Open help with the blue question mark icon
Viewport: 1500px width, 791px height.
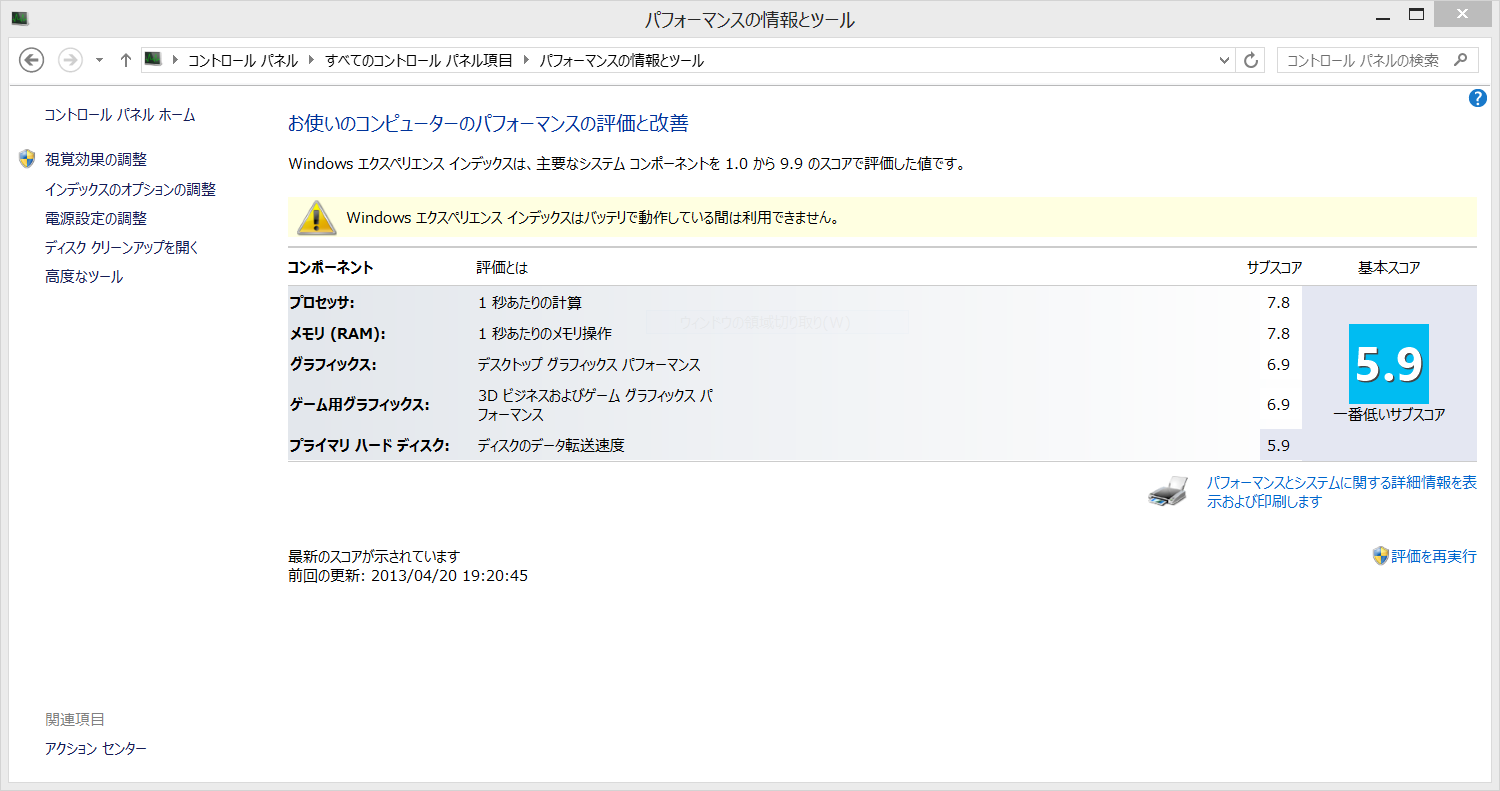click(x=1478, y=98)
